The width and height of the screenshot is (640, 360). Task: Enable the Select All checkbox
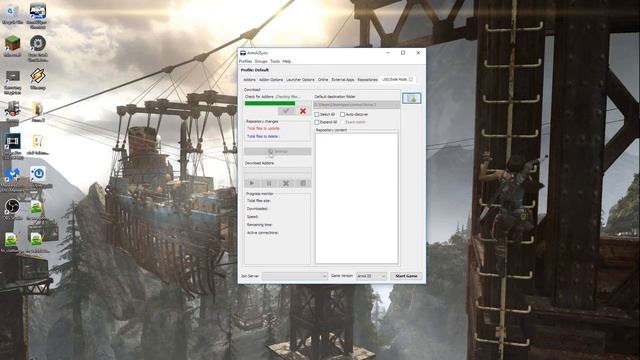[x=317, y=115]
